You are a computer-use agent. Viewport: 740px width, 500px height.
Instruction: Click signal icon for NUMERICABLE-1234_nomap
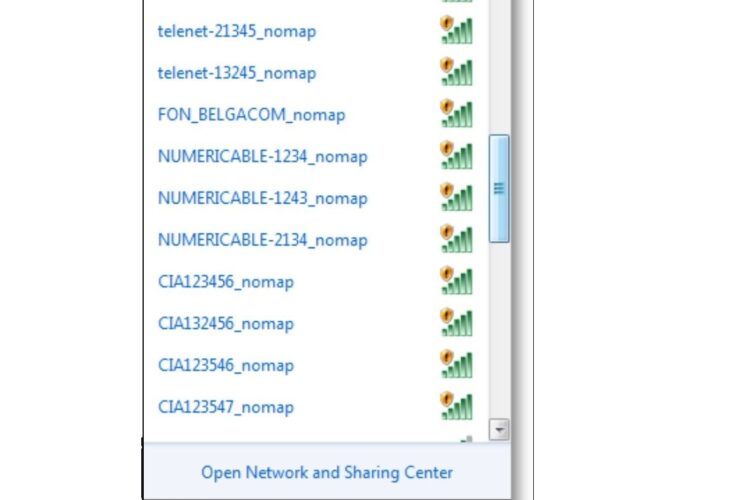[456, 155]
